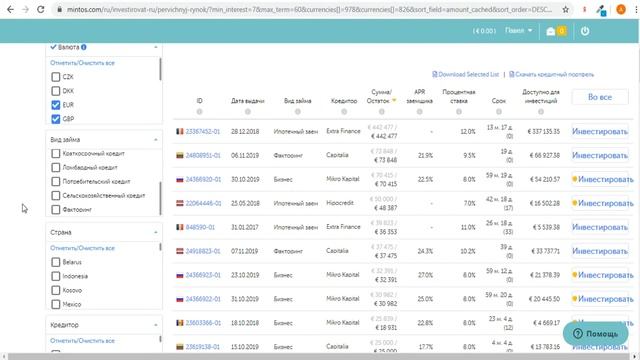This screenshot has height=360, width=640.
Task: Click info dot under APR заемщика column
Action: click(x=420, y=111)
